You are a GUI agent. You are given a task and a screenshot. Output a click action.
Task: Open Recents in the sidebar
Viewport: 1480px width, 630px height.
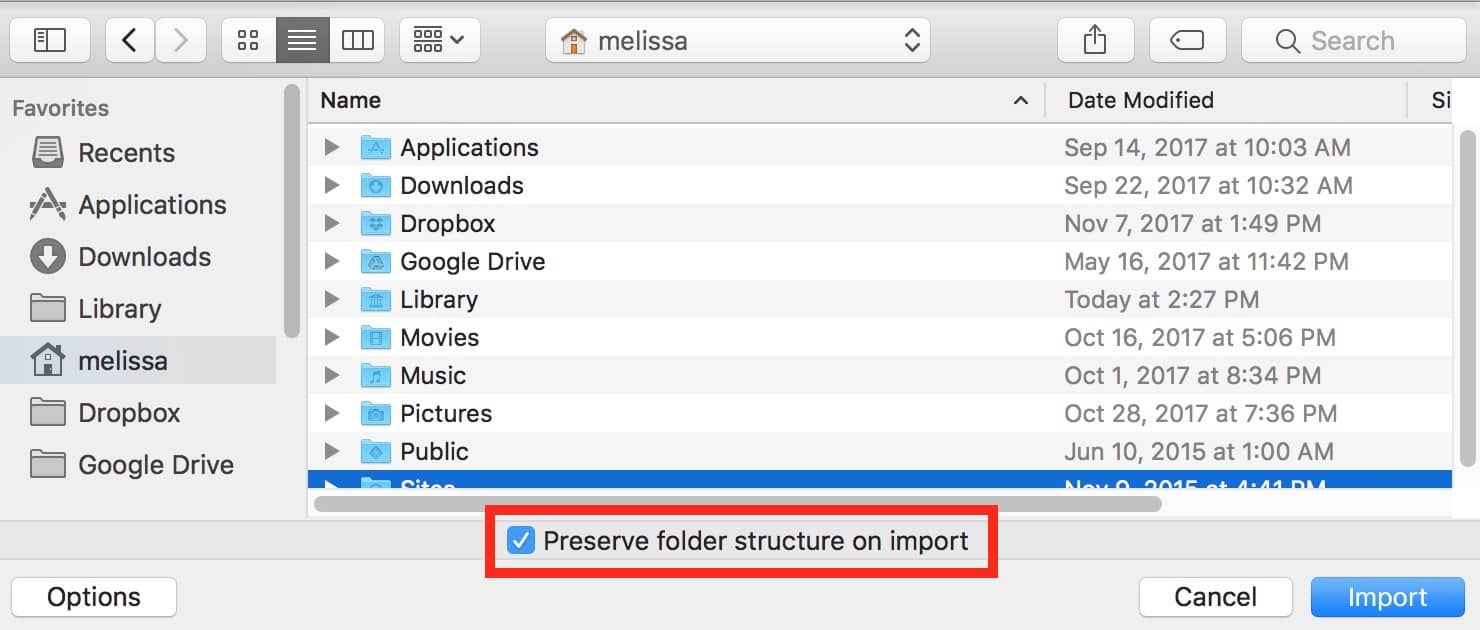click(x=126, y=153)
